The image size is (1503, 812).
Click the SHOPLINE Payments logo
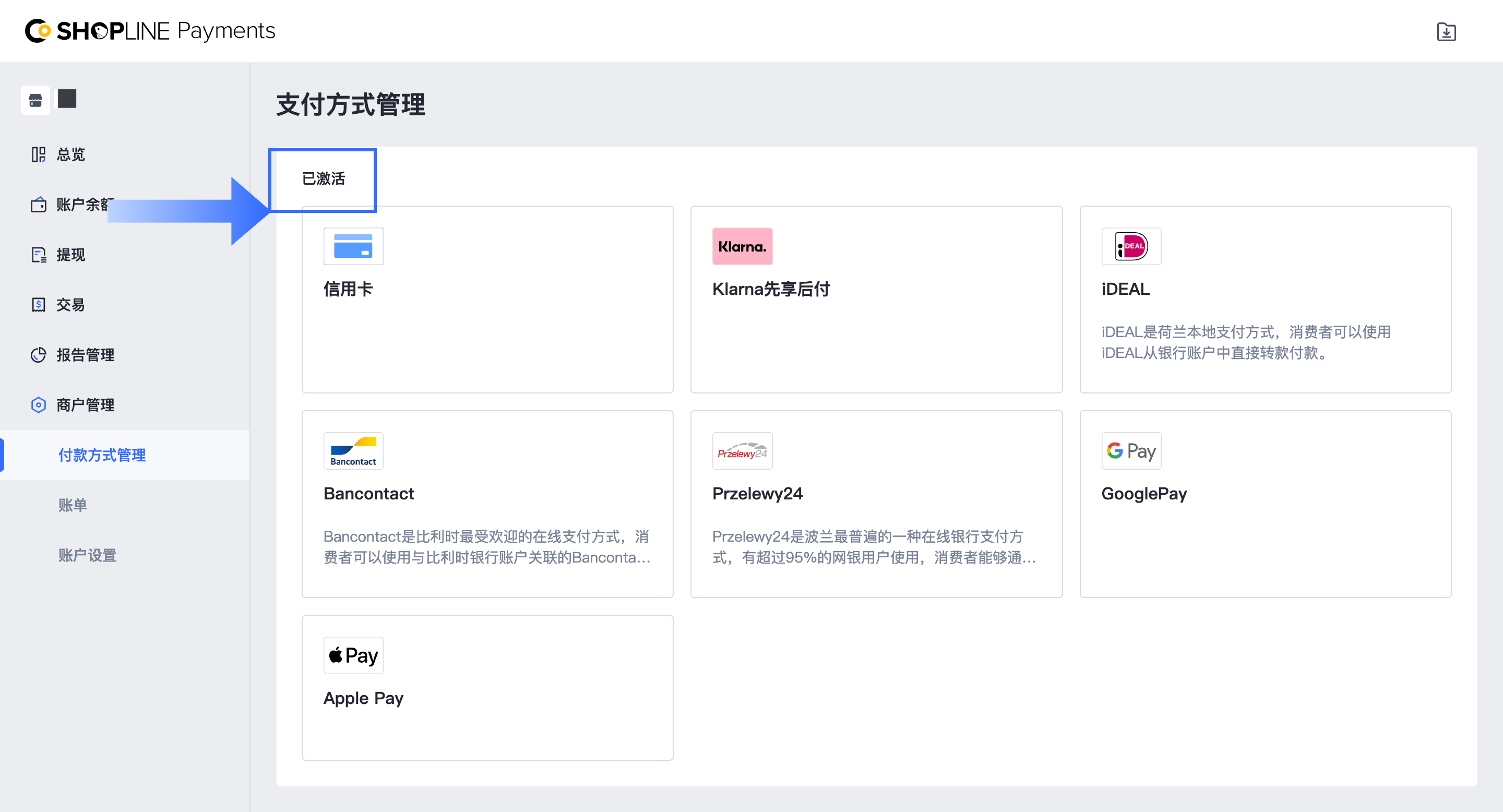pos(150,31)
